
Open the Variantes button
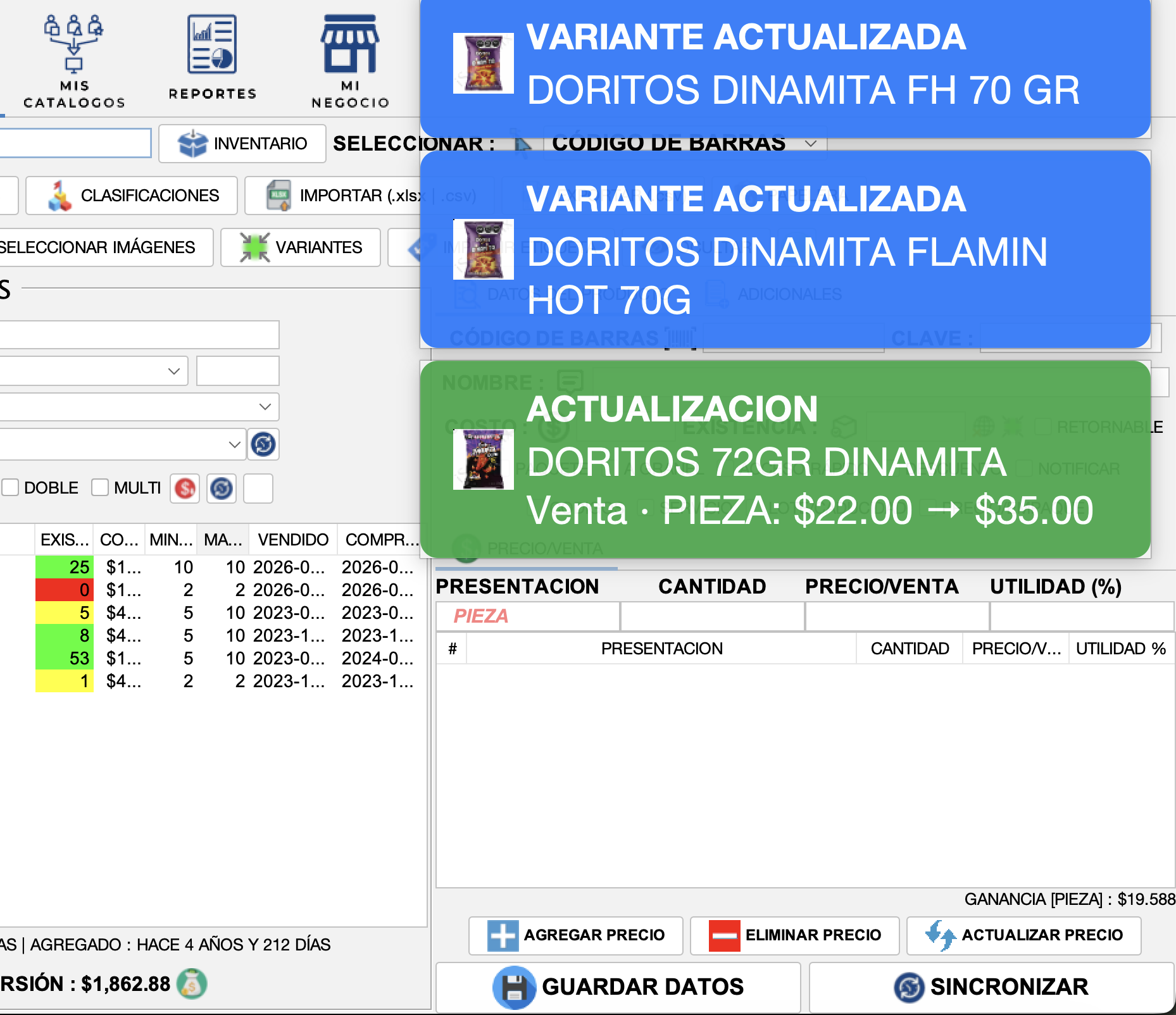click(x=301, y=247)
